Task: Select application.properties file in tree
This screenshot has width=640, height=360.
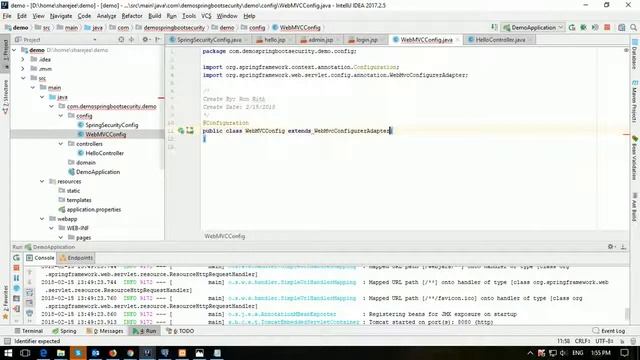Action: (x=94, y=209)
